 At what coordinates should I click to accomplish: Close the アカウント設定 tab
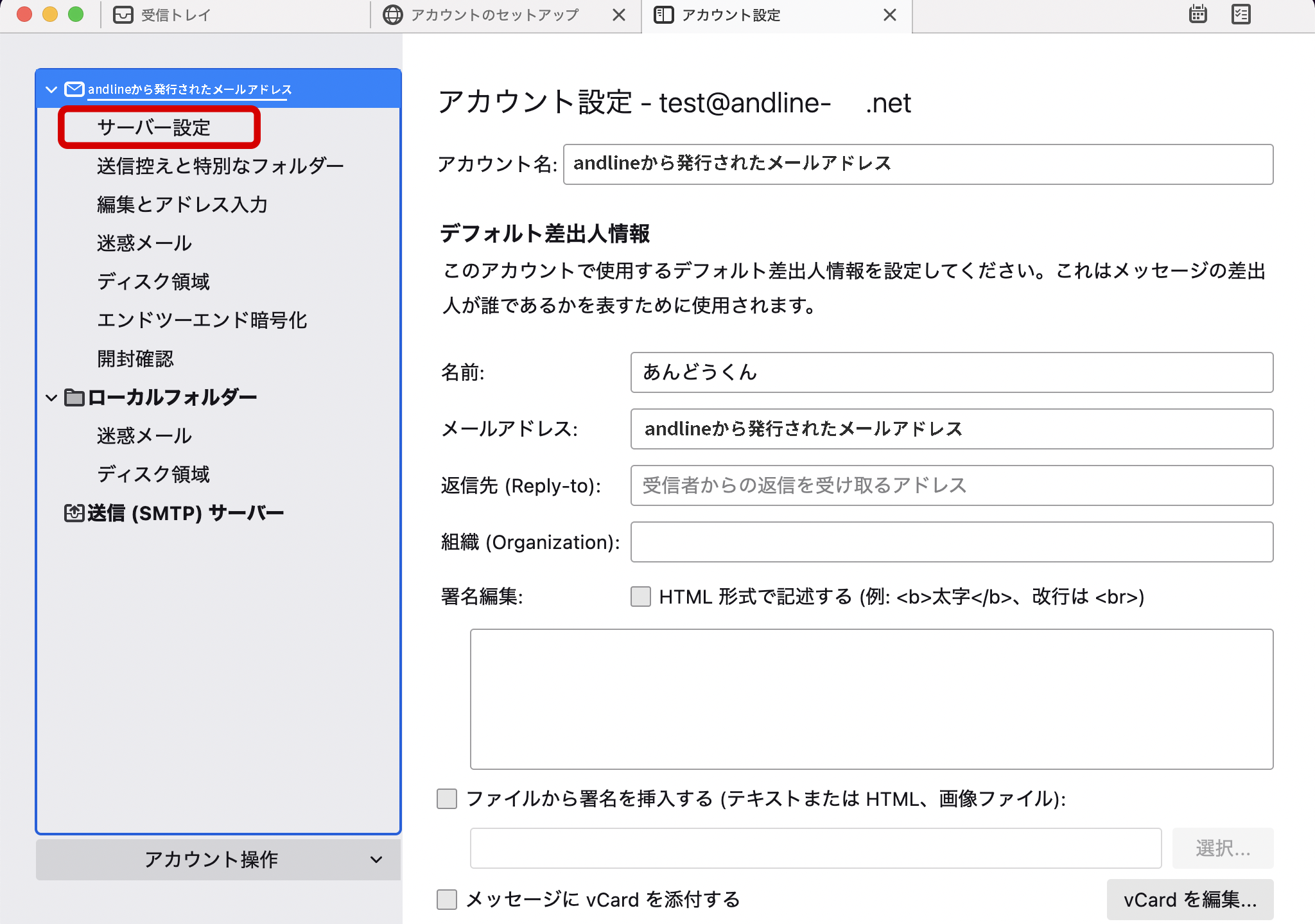pos(889,15)
